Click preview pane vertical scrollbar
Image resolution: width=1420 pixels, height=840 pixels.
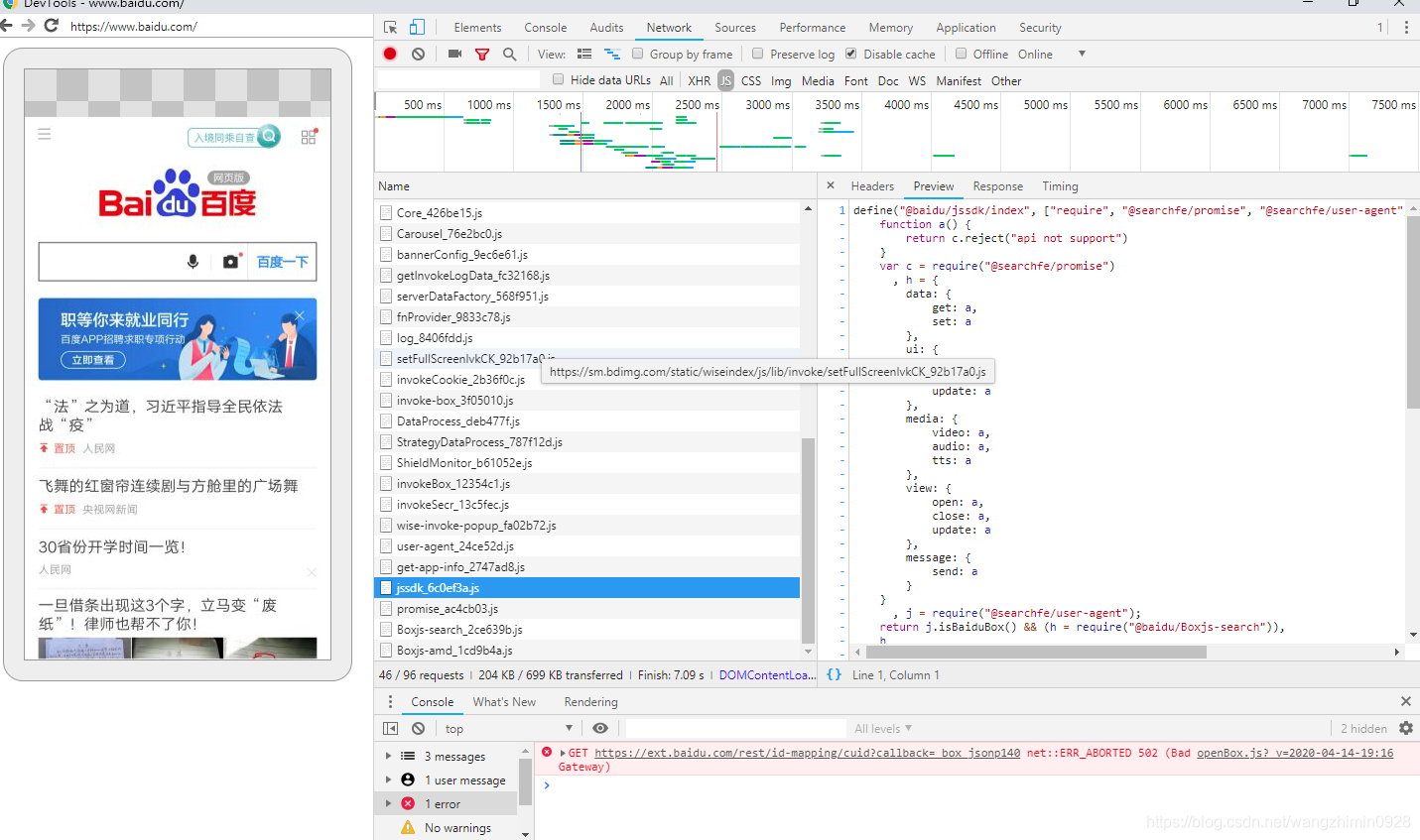tap(1413, 312)
